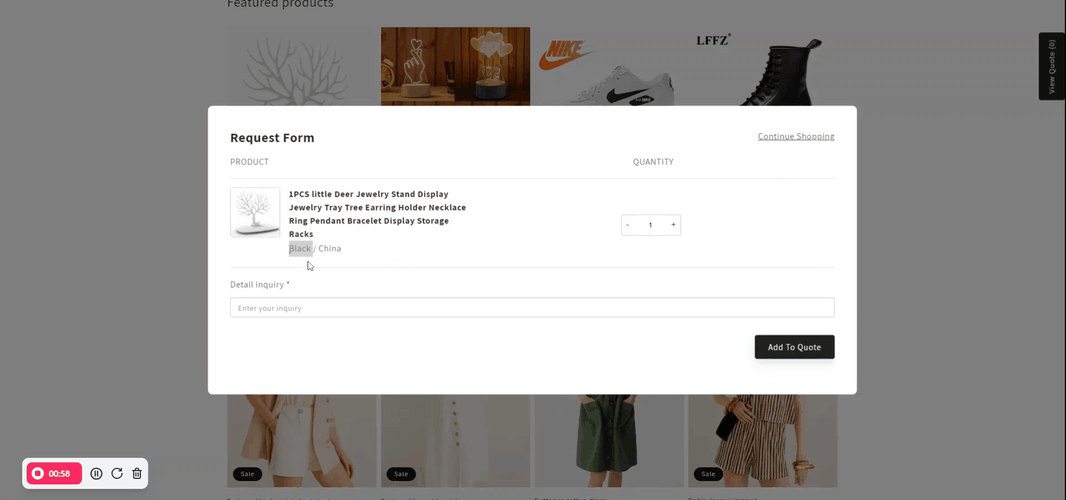This screenshot has height=500, width=1066.
Task: Click the PRODUCT column header
Action: (x=250, y=162)
